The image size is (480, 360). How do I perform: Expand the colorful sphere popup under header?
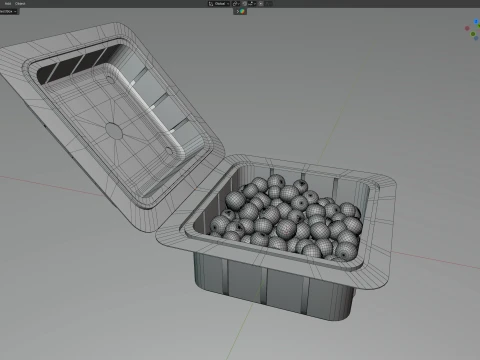tap(240, 11)
